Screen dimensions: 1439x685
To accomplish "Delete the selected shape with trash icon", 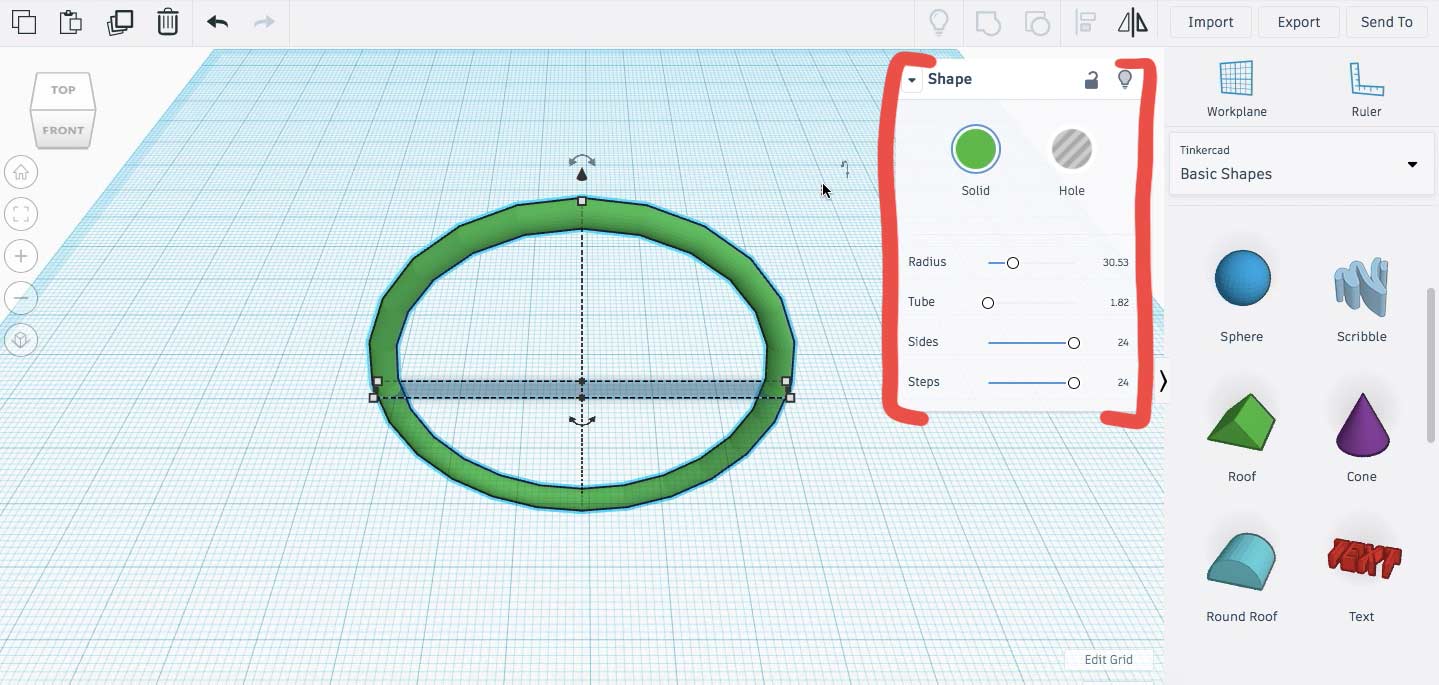I will (x=168, y=22).
